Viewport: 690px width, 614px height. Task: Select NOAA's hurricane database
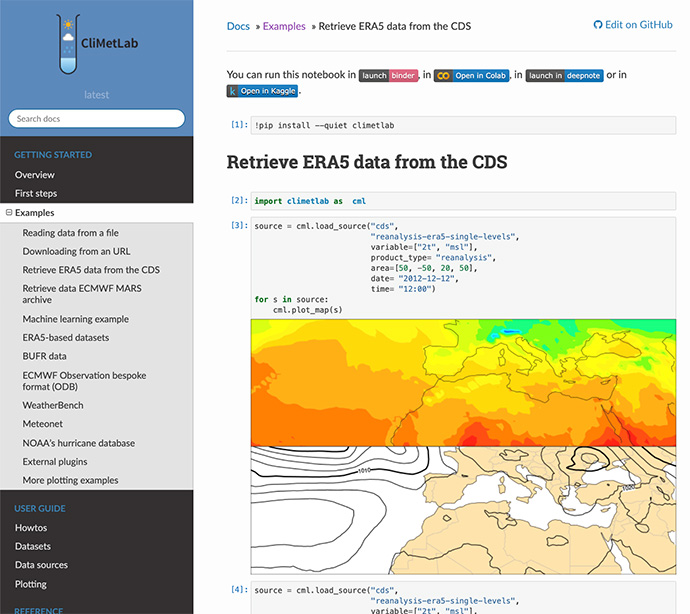79,443
